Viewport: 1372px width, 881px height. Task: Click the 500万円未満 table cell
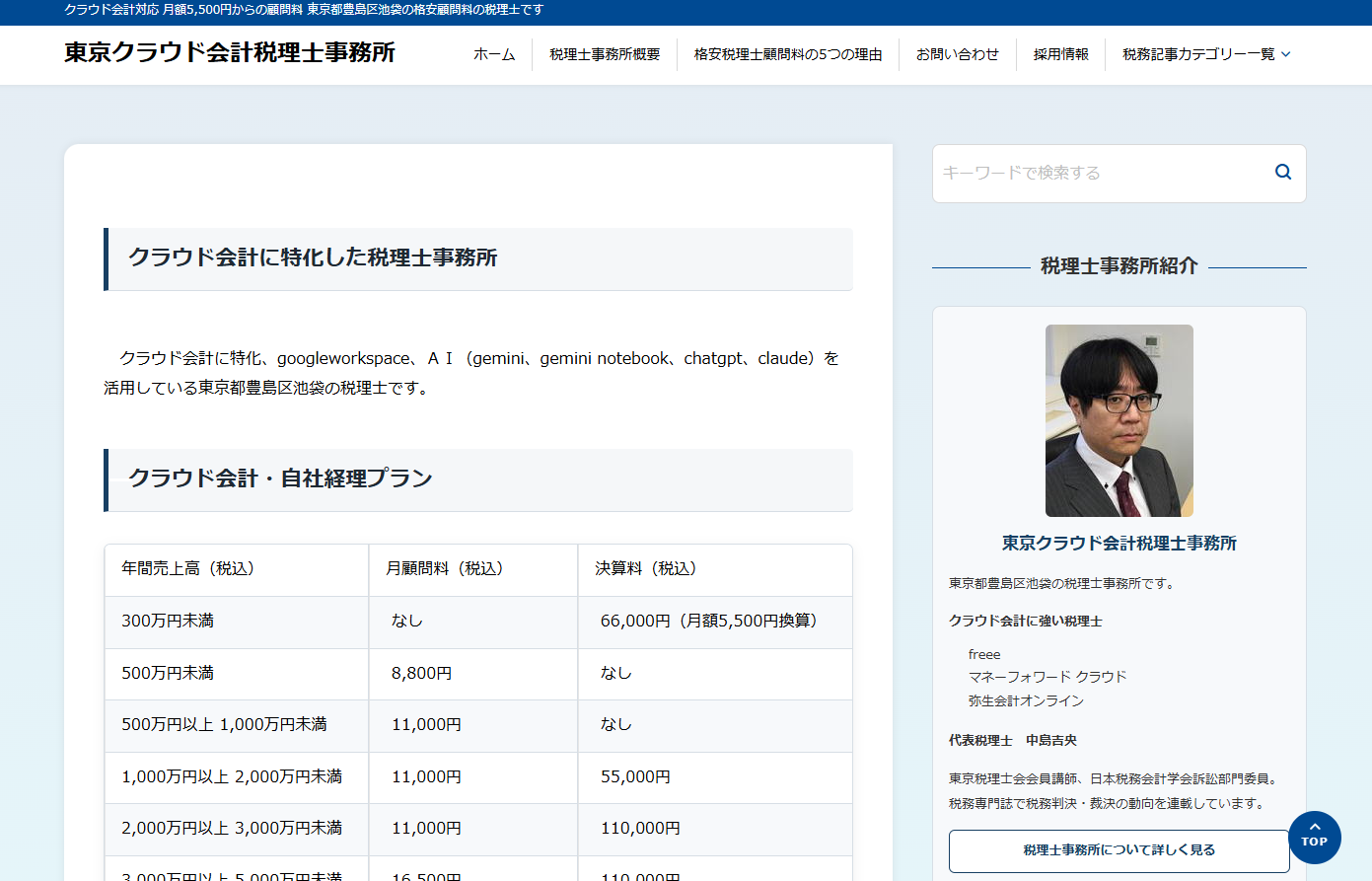coord(237,674)
